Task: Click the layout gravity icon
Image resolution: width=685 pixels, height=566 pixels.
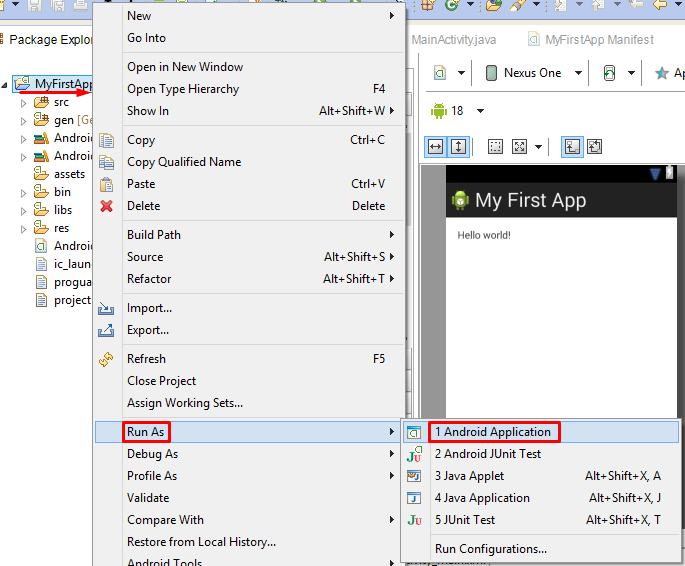Action: point(519,147)
